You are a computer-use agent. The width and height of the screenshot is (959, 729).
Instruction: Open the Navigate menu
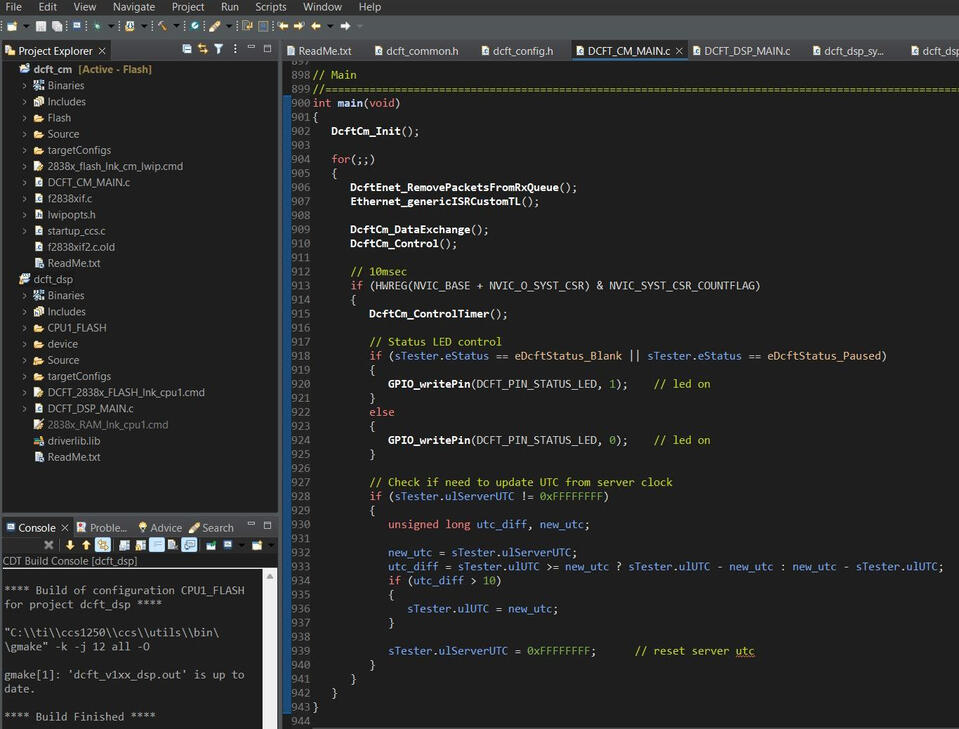point(134,7)
